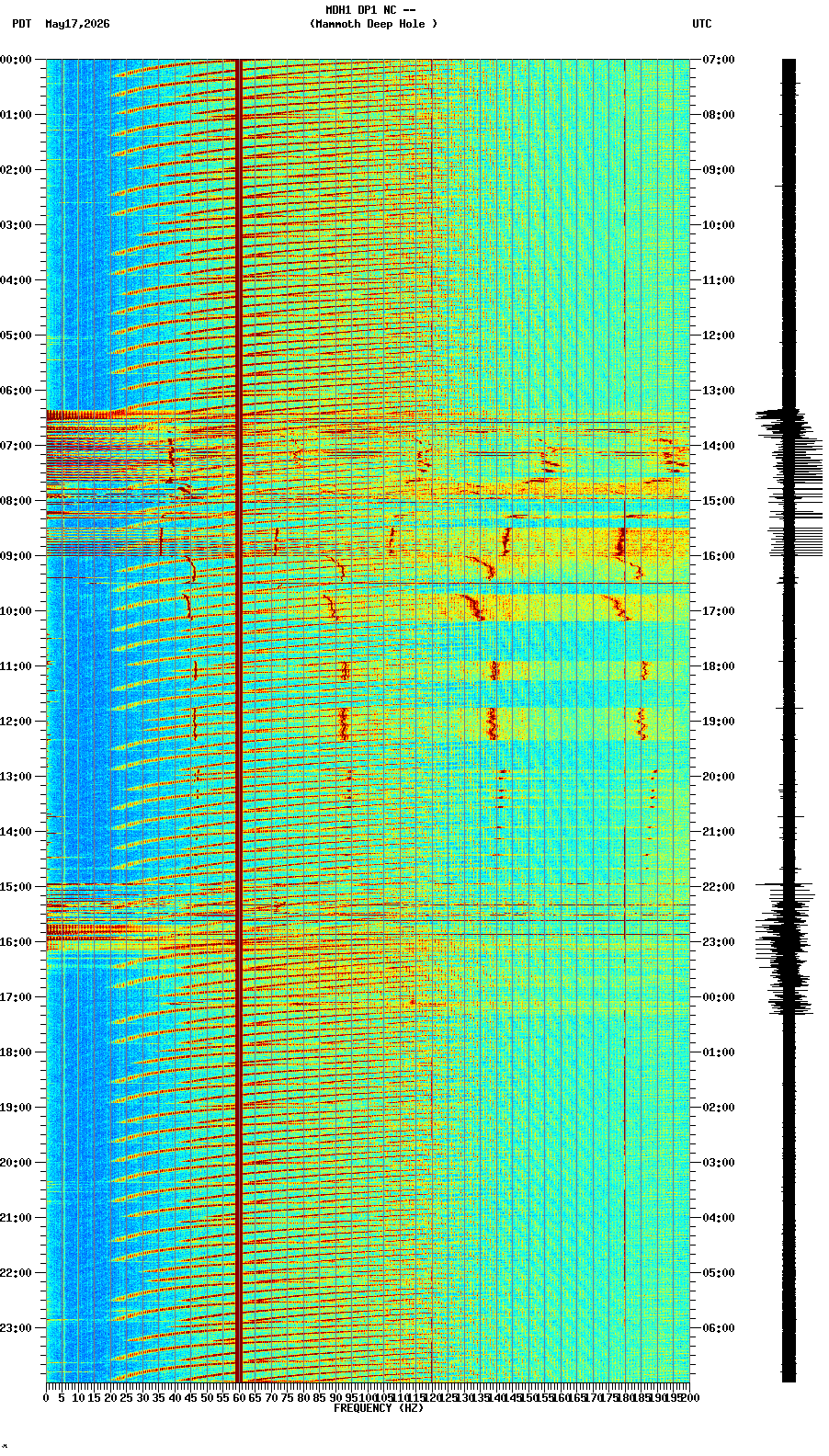Viewport: 829px width, 1456px height.
Task: Click the 06:00 PDT time label
Action: tap(16, 391)
